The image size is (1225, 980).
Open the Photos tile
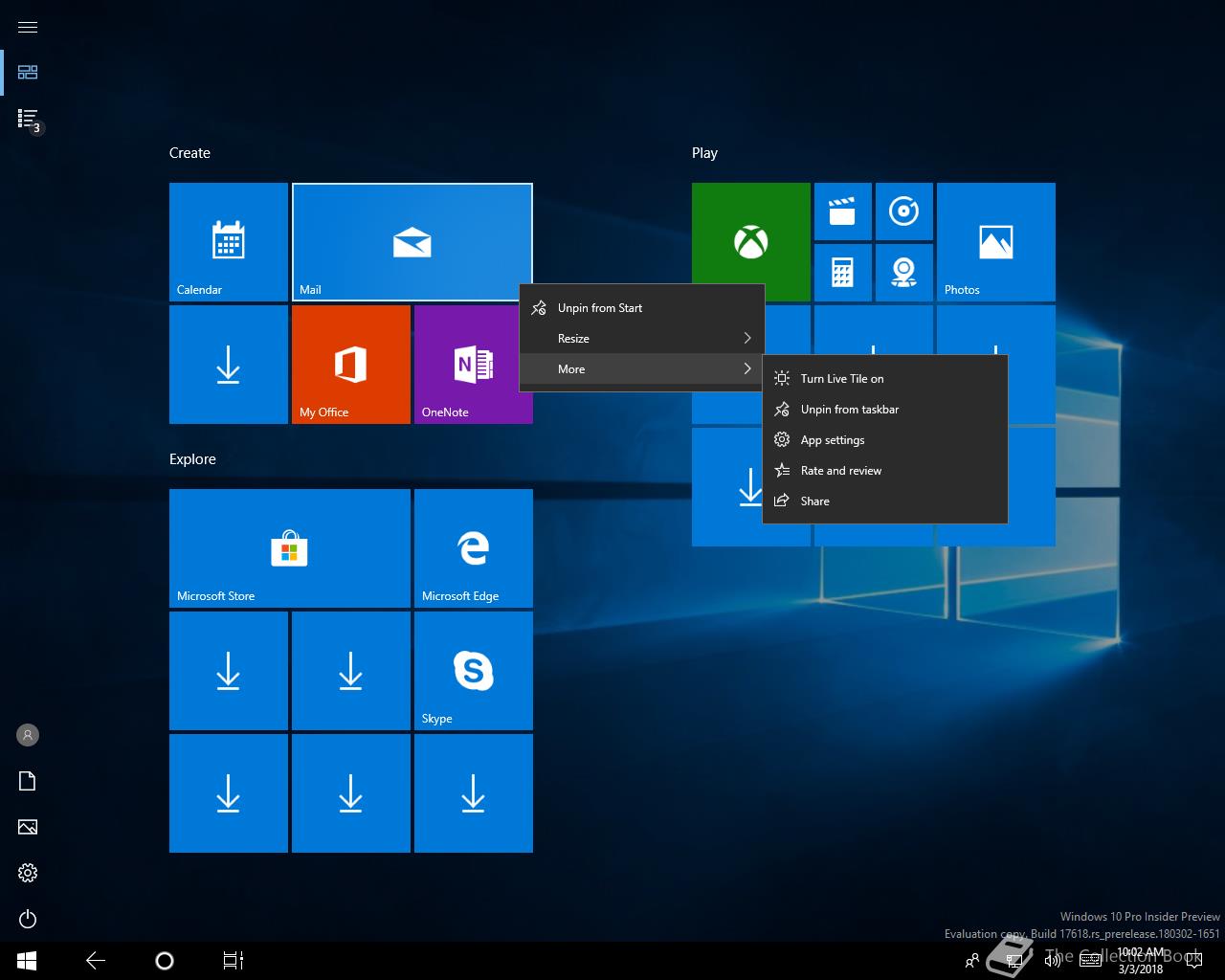[x=996, y=242]
